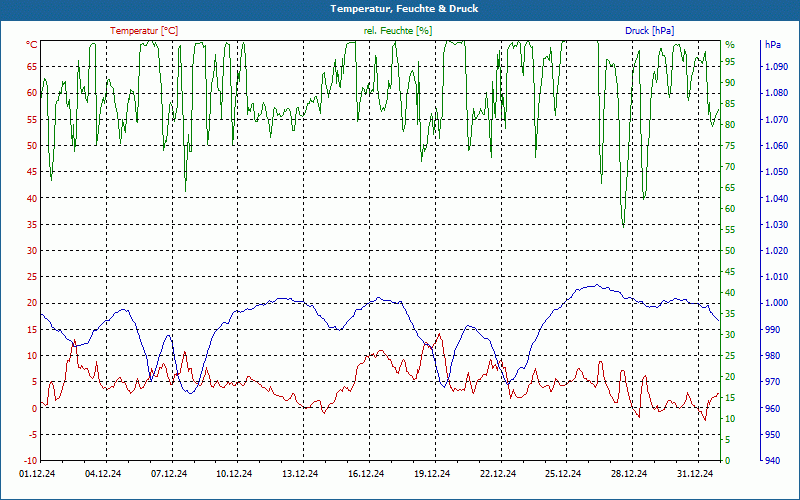This screenshot has height=500, width=800.
Task: Click the green "90" humidity axis tick
Action: [x=730, y=83]
